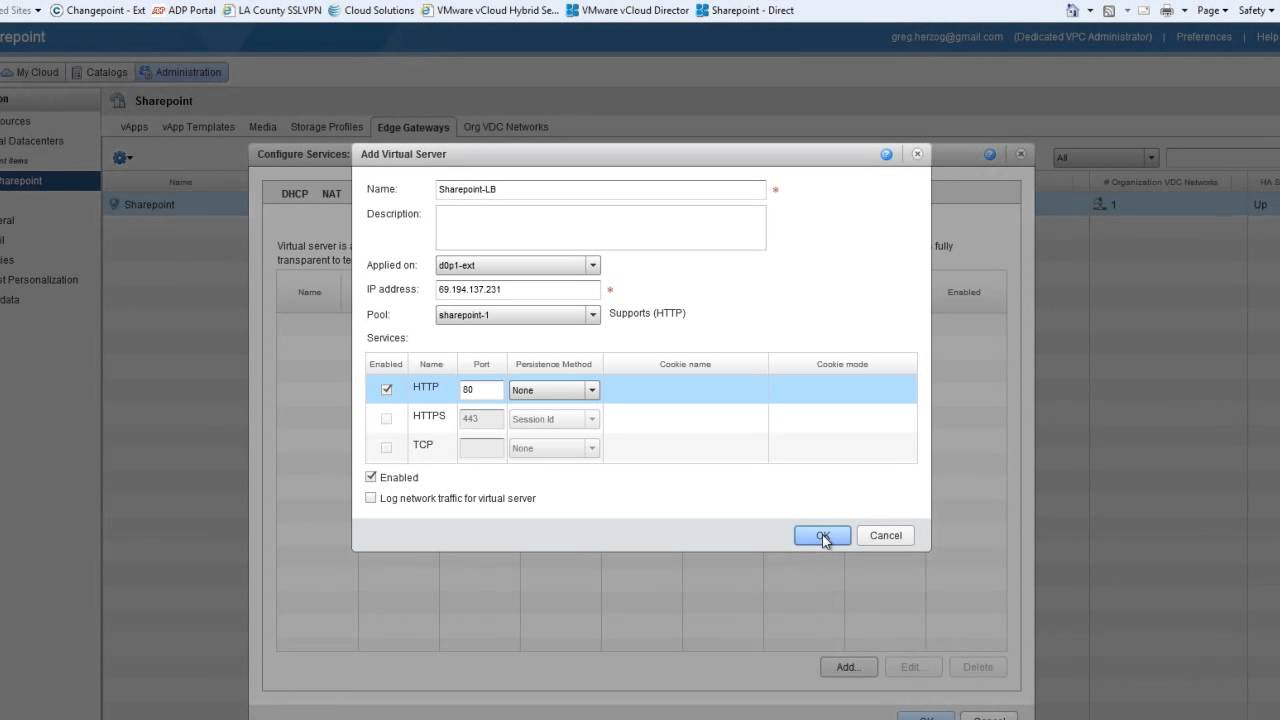Open the VMware vCloud Hybrid Se... bookmark
Image resolution: width=1280 pixels, height=720 pixels.
[490, 10]
